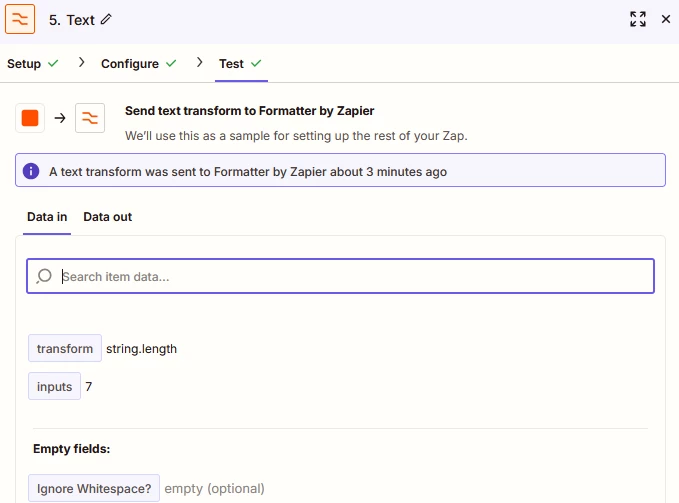This screenshot has height=503, width=679.
Task: Click the Formatter destination icon after the arrow
Action: (90, 118)
